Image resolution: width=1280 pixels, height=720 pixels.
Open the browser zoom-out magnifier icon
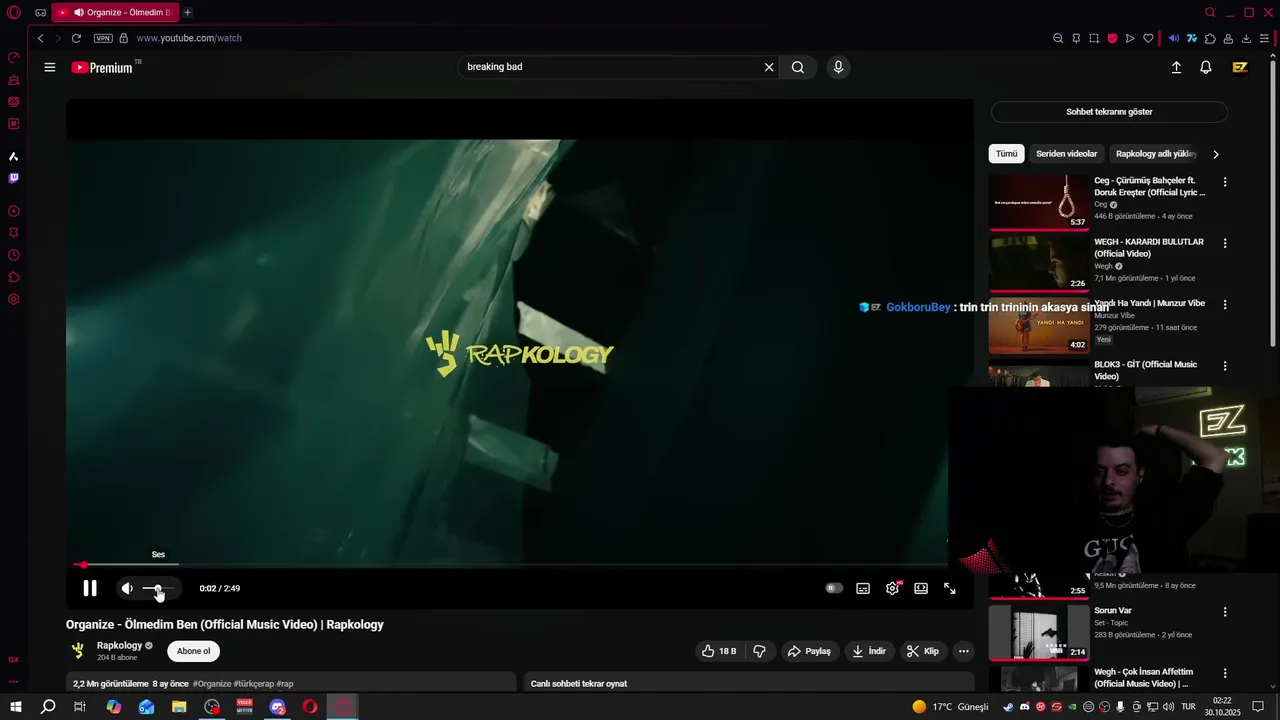pos(1058,38)
